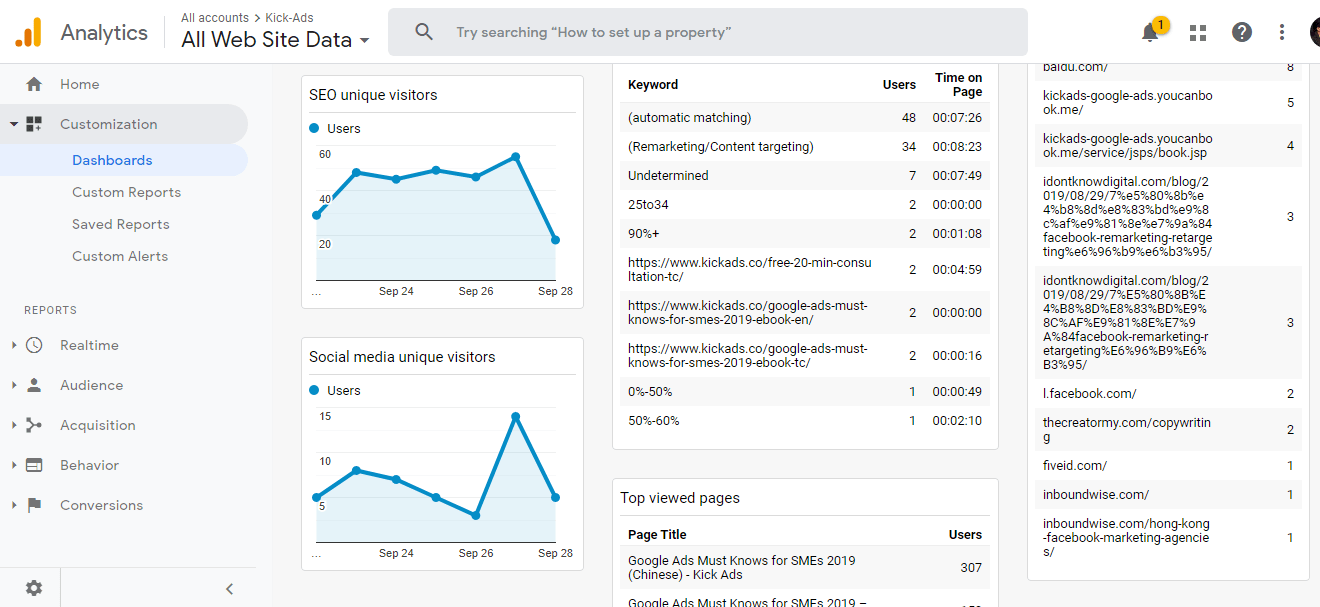Click the Google Analytics logo
This screenshot has height=607, width=1320.
(28, 32)
